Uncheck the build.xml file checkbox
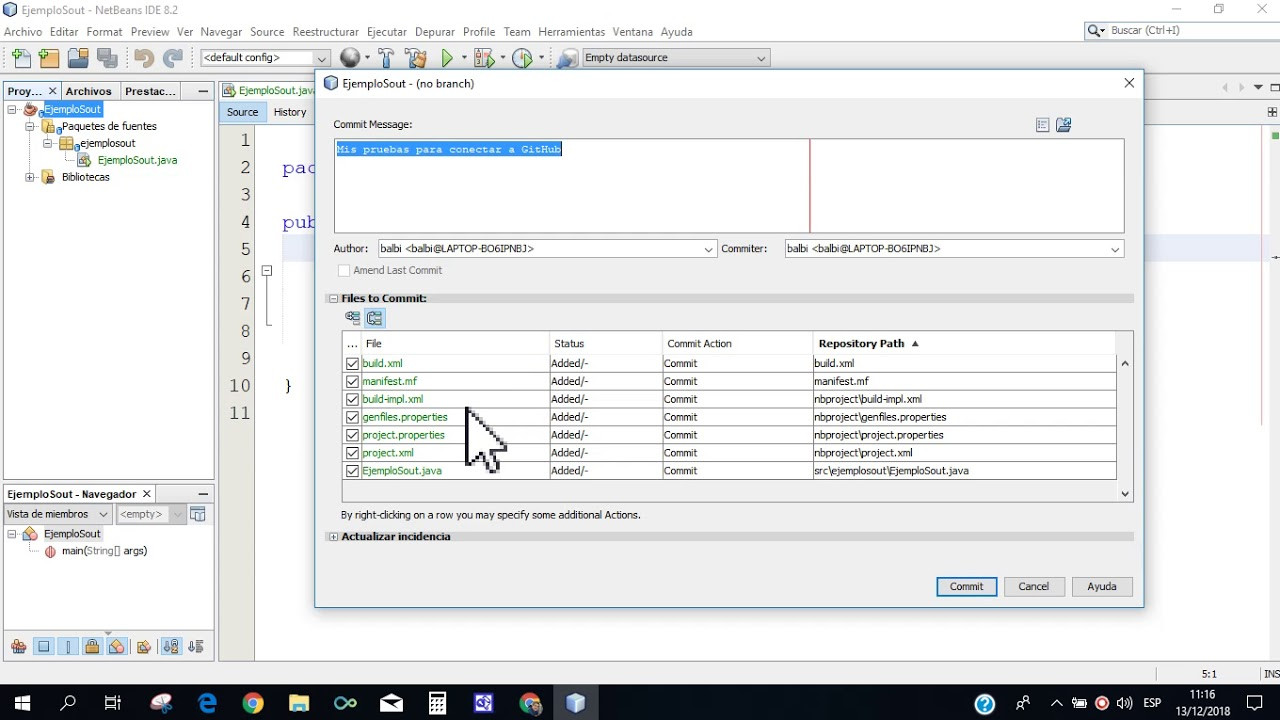Screen dimensions: 1280x720 tap(352, 363)
